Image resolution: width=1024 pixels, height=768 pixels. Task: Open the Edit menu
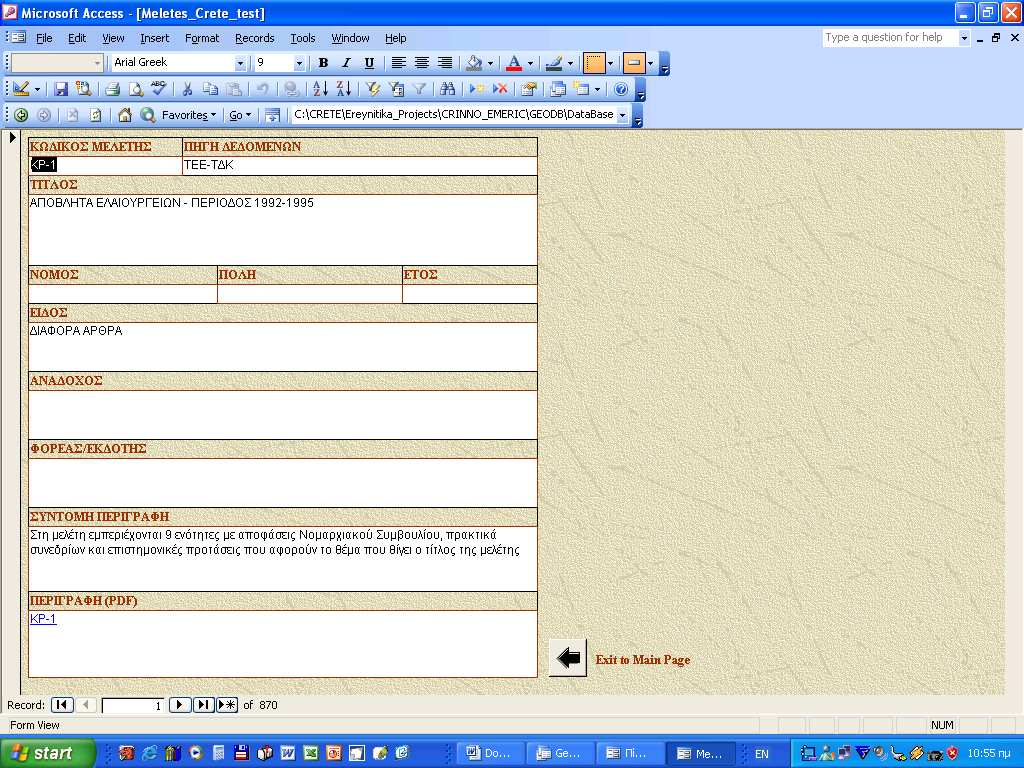[77, 39]
